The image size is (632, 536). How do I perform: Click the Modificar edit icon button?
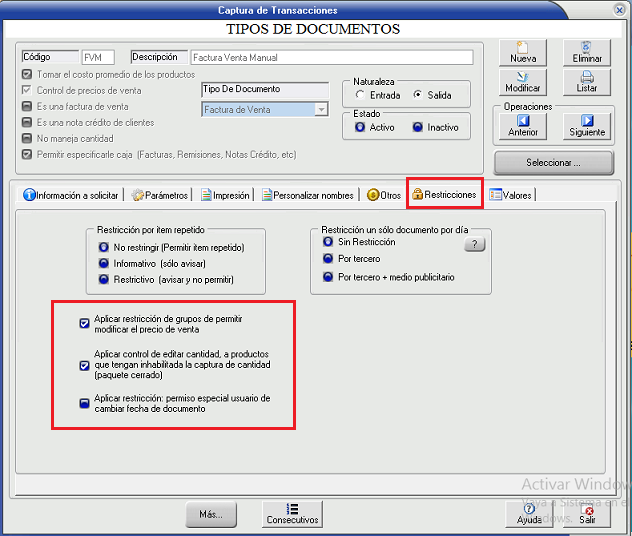(x=523, y=81)
